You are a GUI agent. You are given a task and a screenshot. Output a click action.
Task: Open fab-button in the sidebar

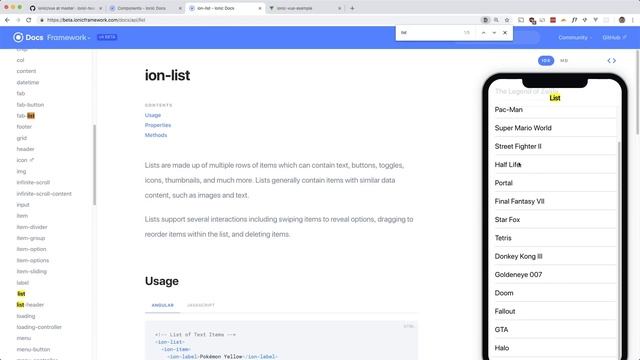30,104
